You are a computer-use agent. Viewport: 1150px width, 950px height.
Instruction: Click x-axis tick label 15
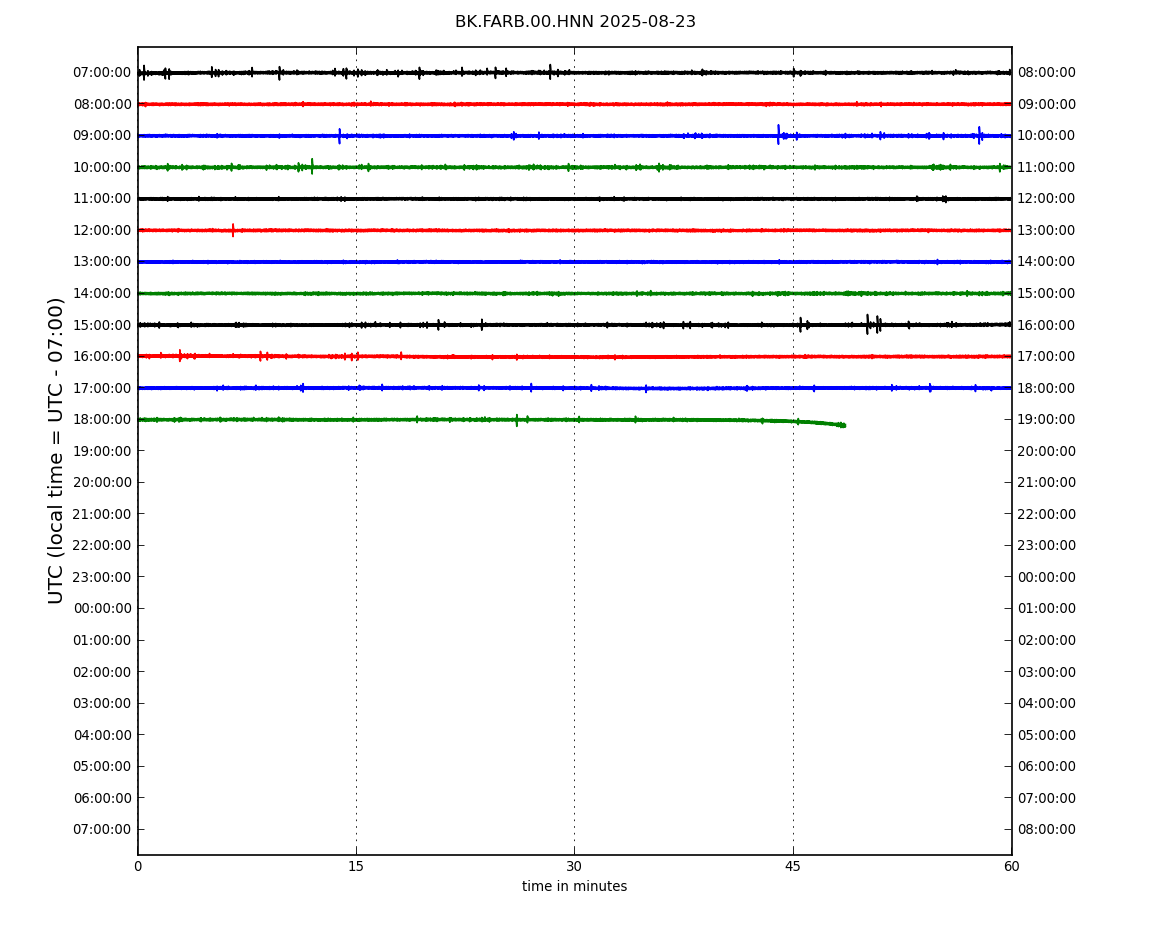356,866
